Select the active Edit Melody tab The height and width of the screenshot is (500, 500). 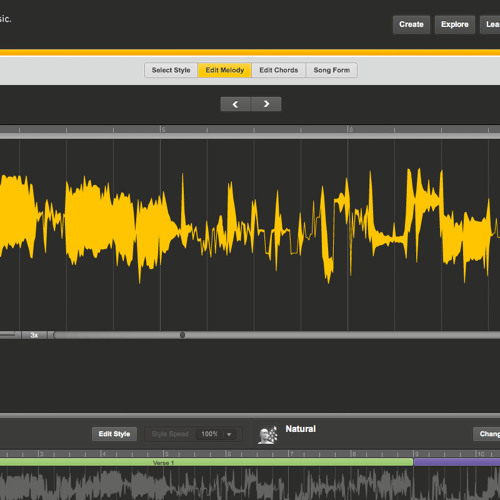pyautogui.click(x=225, y=70)
